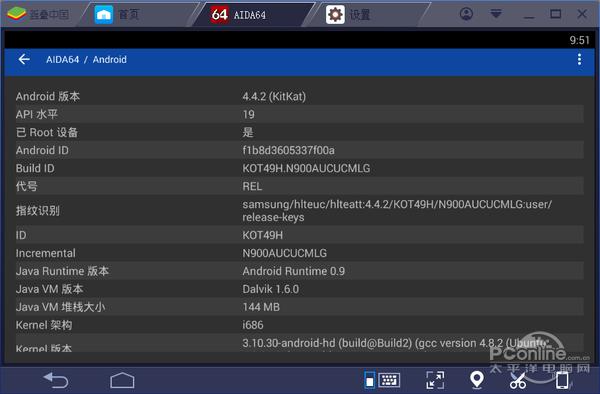Click the rotate device phone icon
Image resolution: width=600 pixels, height=394 pixels.
coord(562,380)
